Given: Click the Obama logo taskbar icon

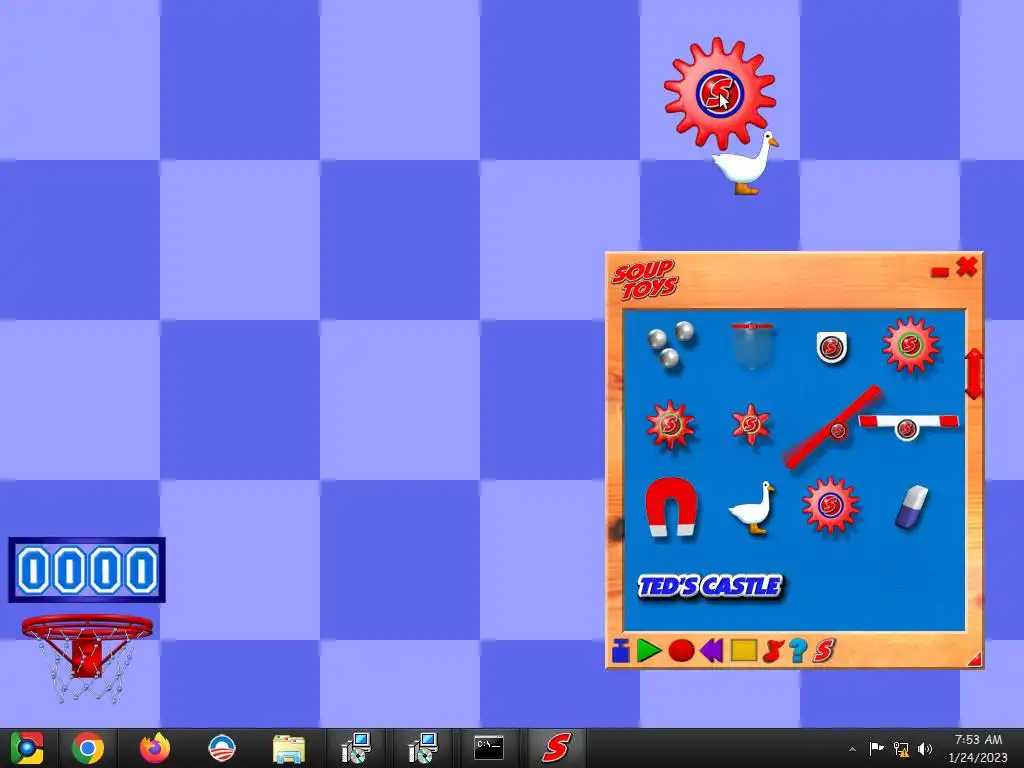Looking at the screenshot, I should [x=221, y=748].
